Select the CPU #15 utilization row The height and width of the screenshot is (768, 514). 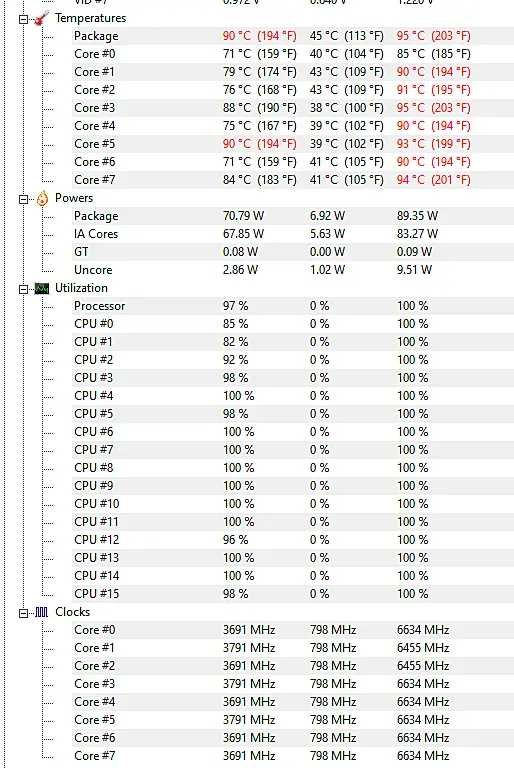293,594
